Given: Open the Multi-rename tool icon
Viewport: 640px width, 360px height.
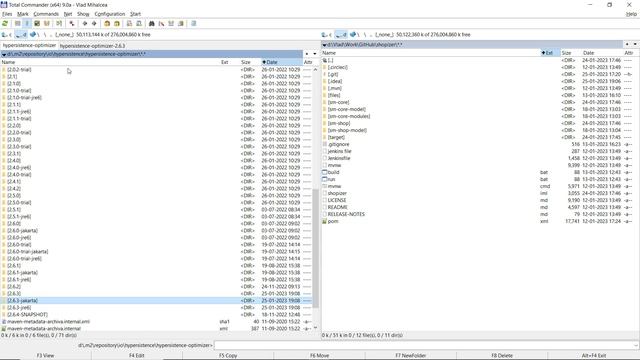Looking at the screenshot, I should (161, 24).
